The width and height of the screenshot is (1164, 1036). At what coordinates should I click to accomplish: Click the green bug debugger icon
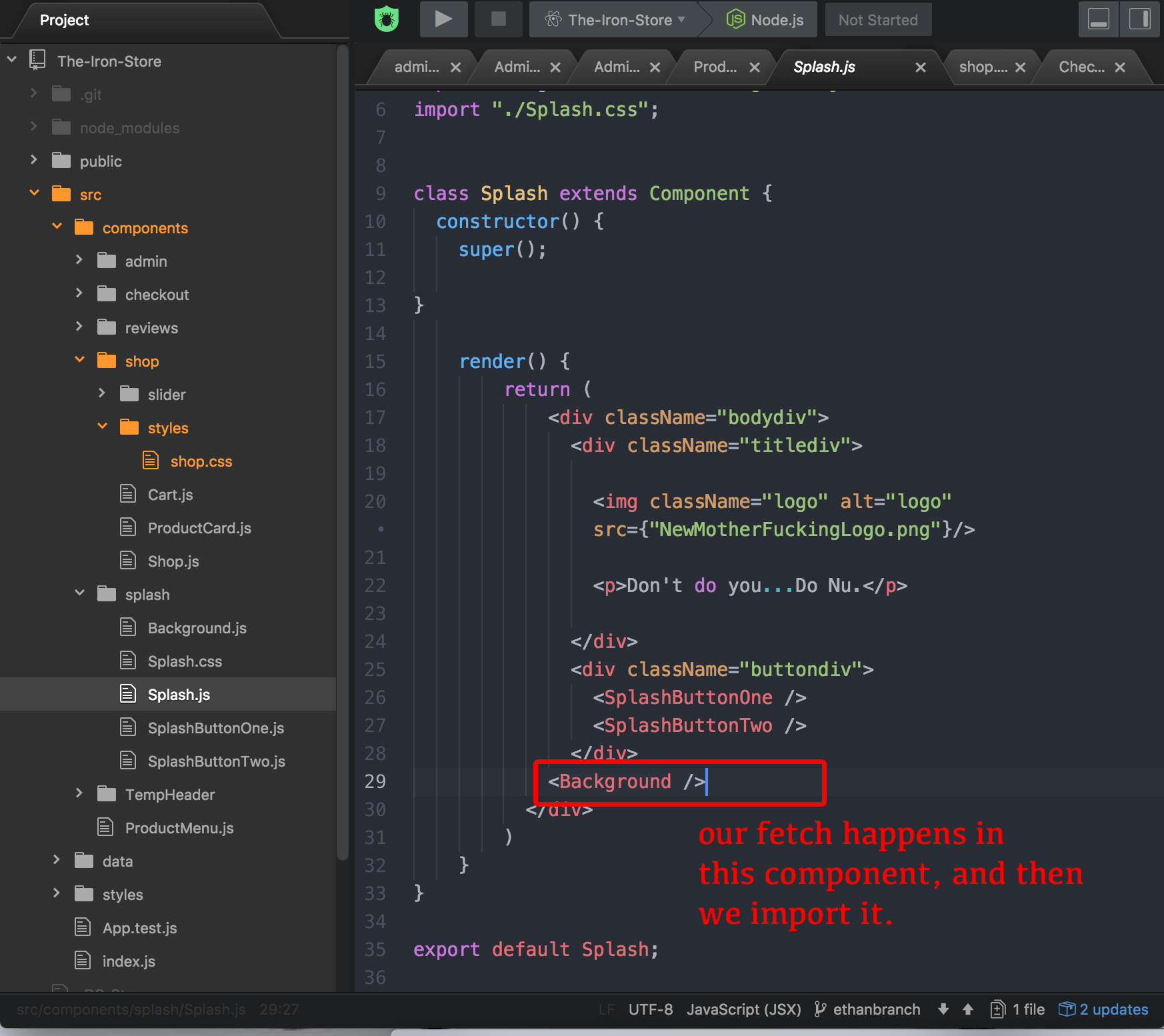point(387,19)
